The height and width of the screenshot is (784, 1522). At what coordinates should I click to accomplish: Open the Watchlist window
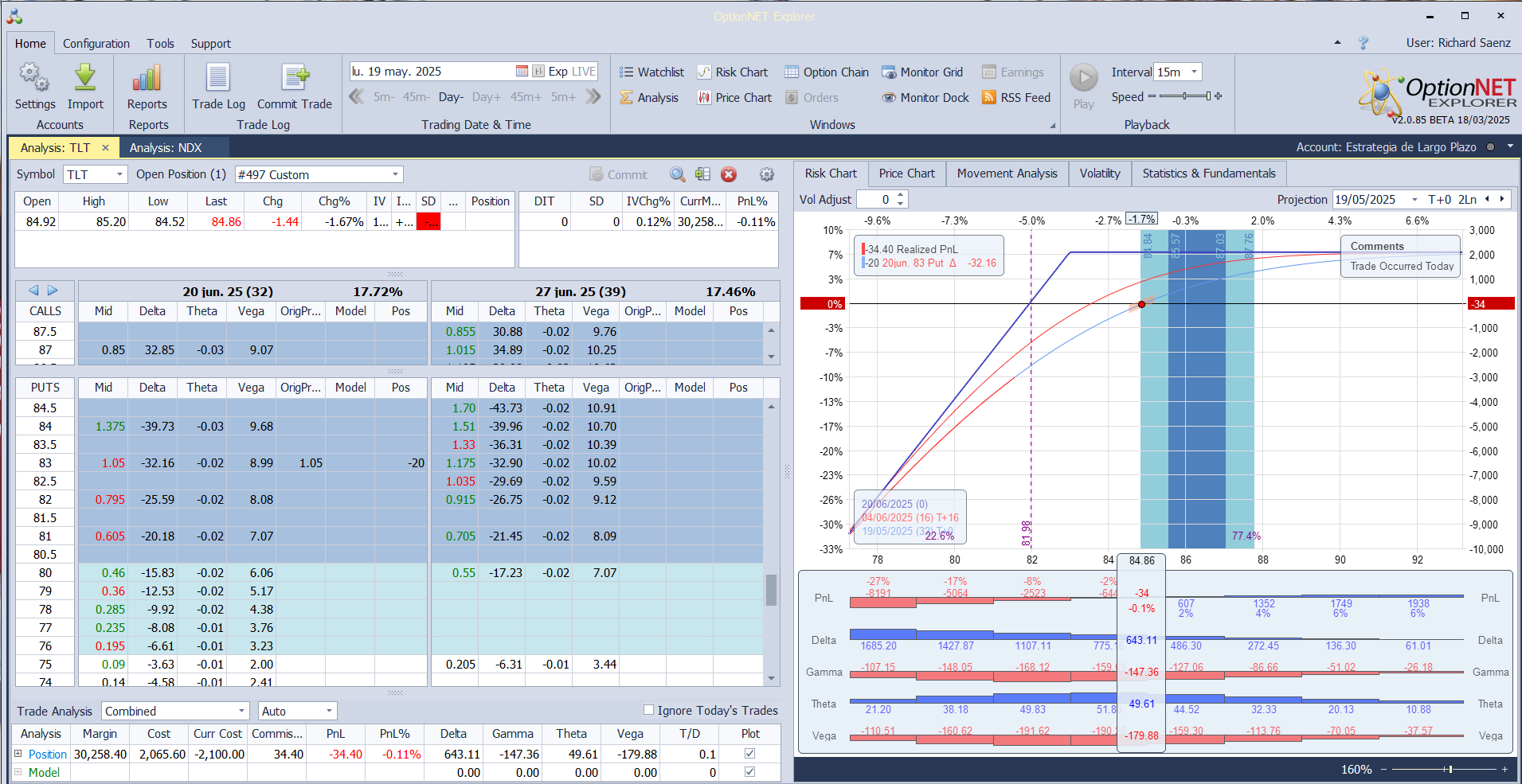coord(651,72)
